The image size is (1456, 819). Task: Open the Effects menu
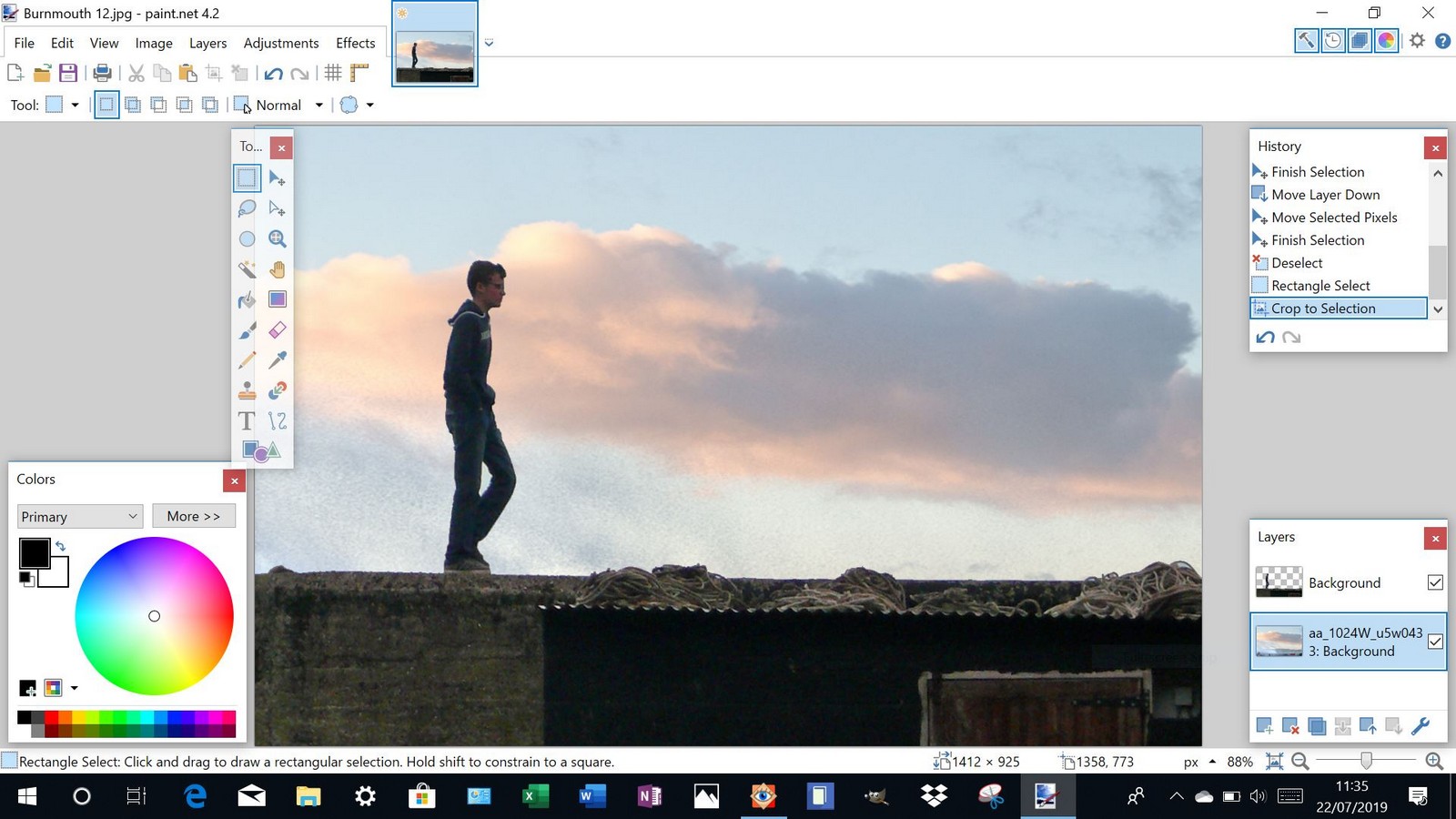[355, 43]
